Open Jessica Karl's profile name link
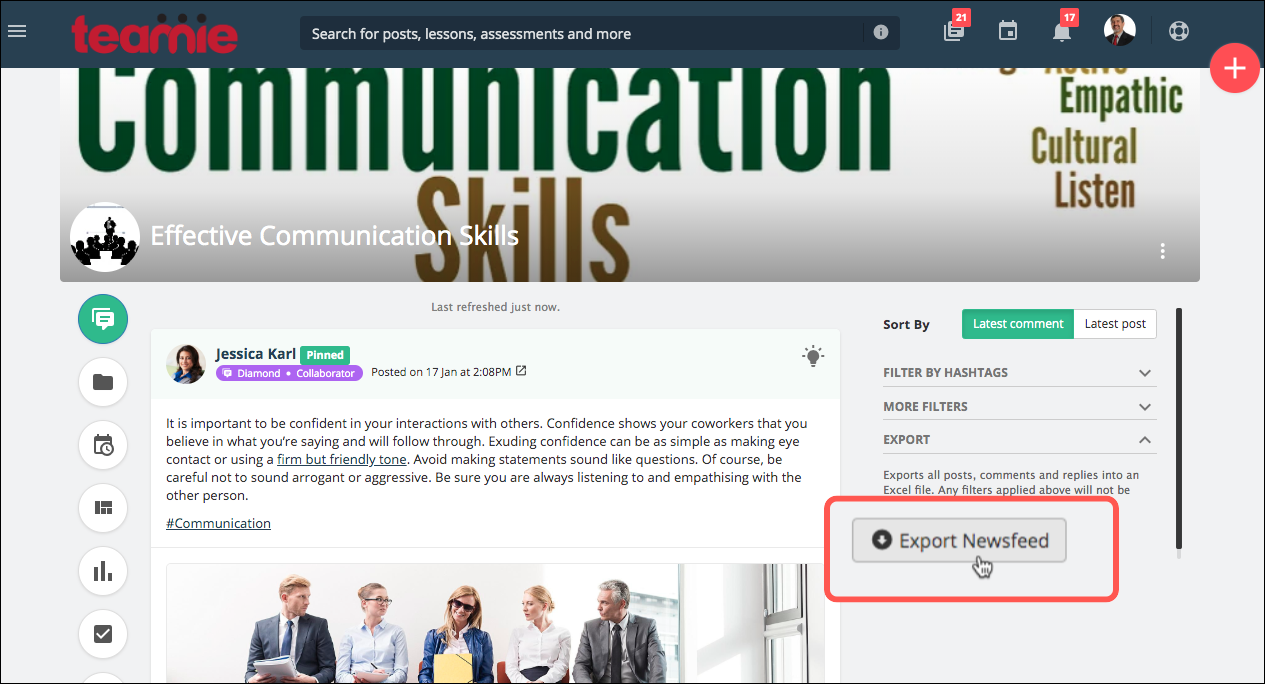This screenshot has height=684, width=1265. 255,354
